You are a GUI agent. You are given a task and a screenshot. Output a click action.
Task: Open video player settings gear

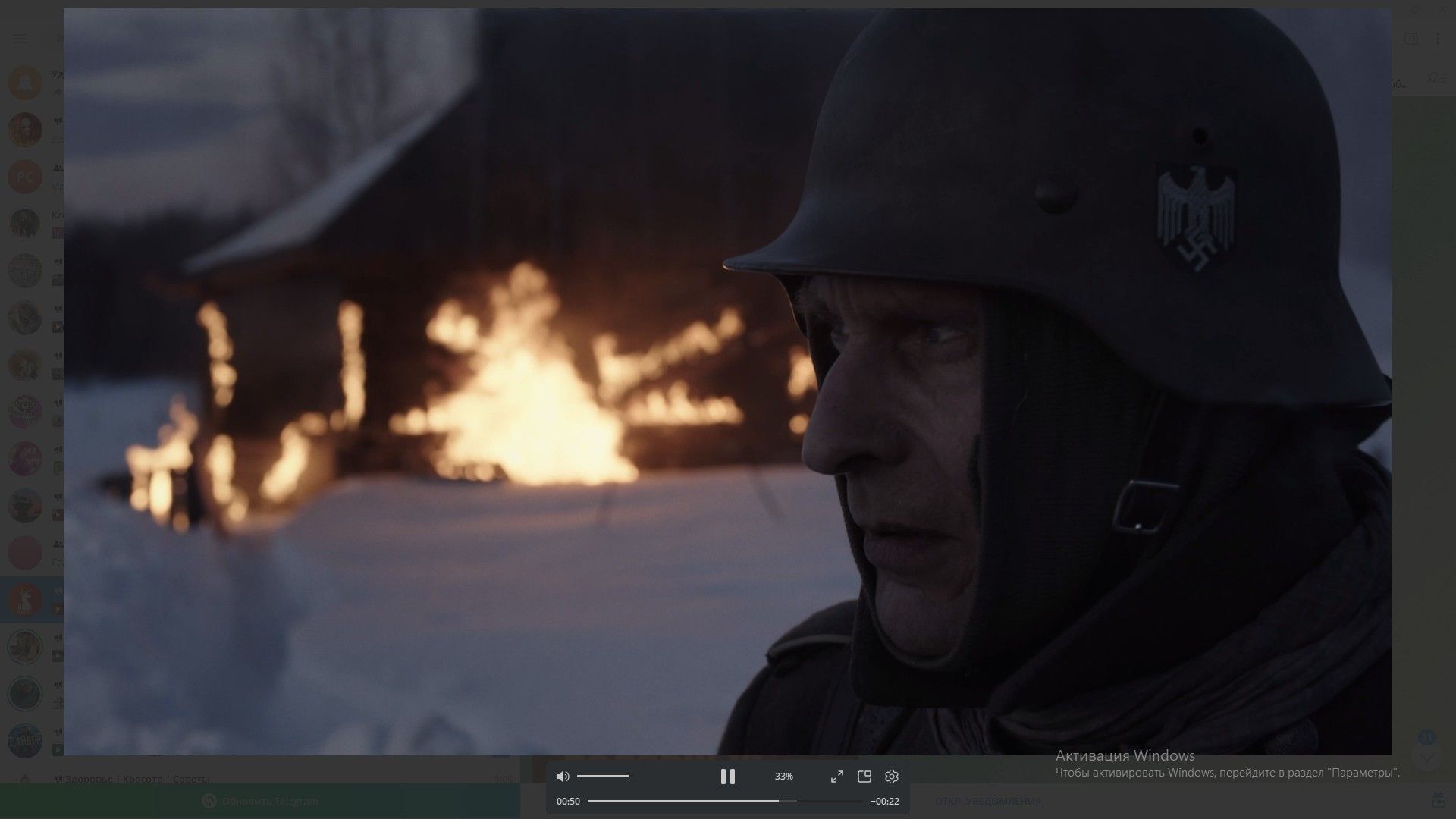891,777
